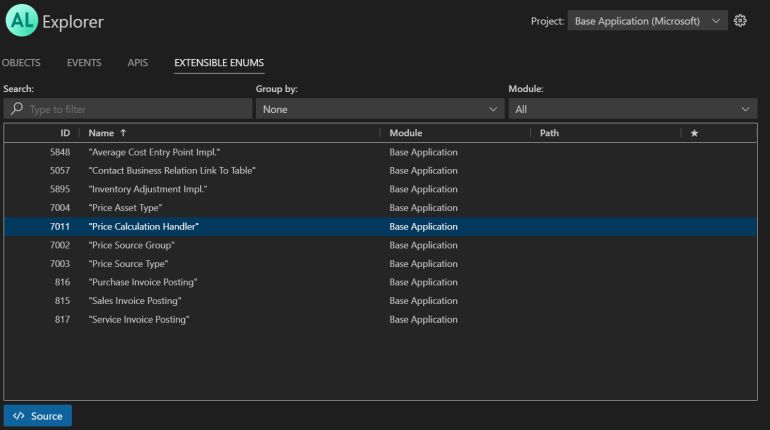The height and width of the screenshot is (430, 770).
Task: Click the search magnifier icon
Action: coord(17,108)
